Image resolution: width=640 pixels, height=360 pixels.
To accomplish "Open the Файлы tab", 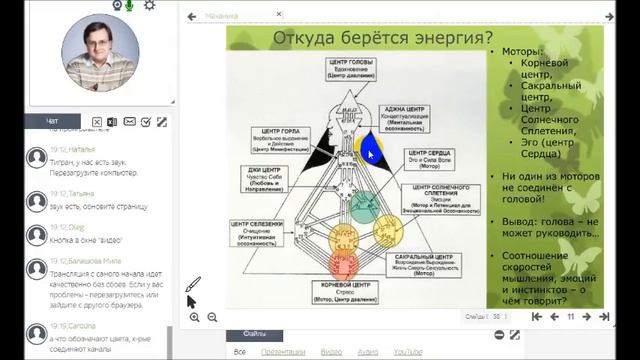I will click(x=254, y=334).
